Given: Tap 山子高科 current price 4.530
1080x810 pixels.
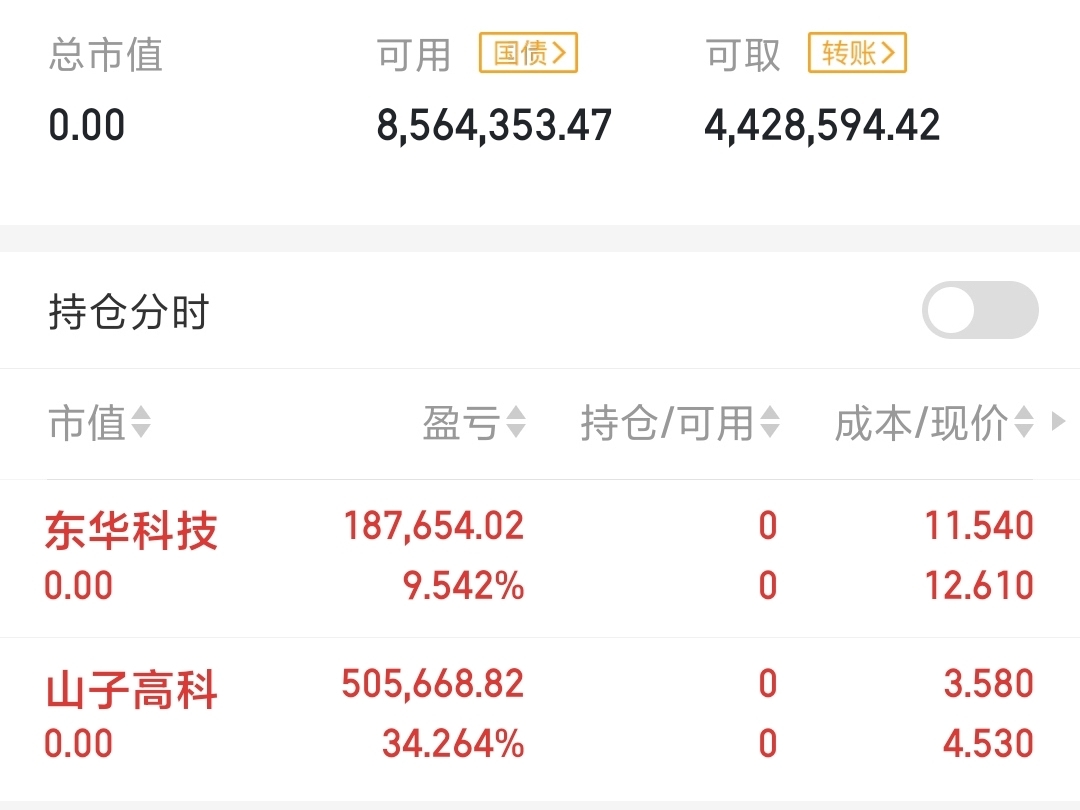Looking at the screenshot, I should tap(988, 744).
